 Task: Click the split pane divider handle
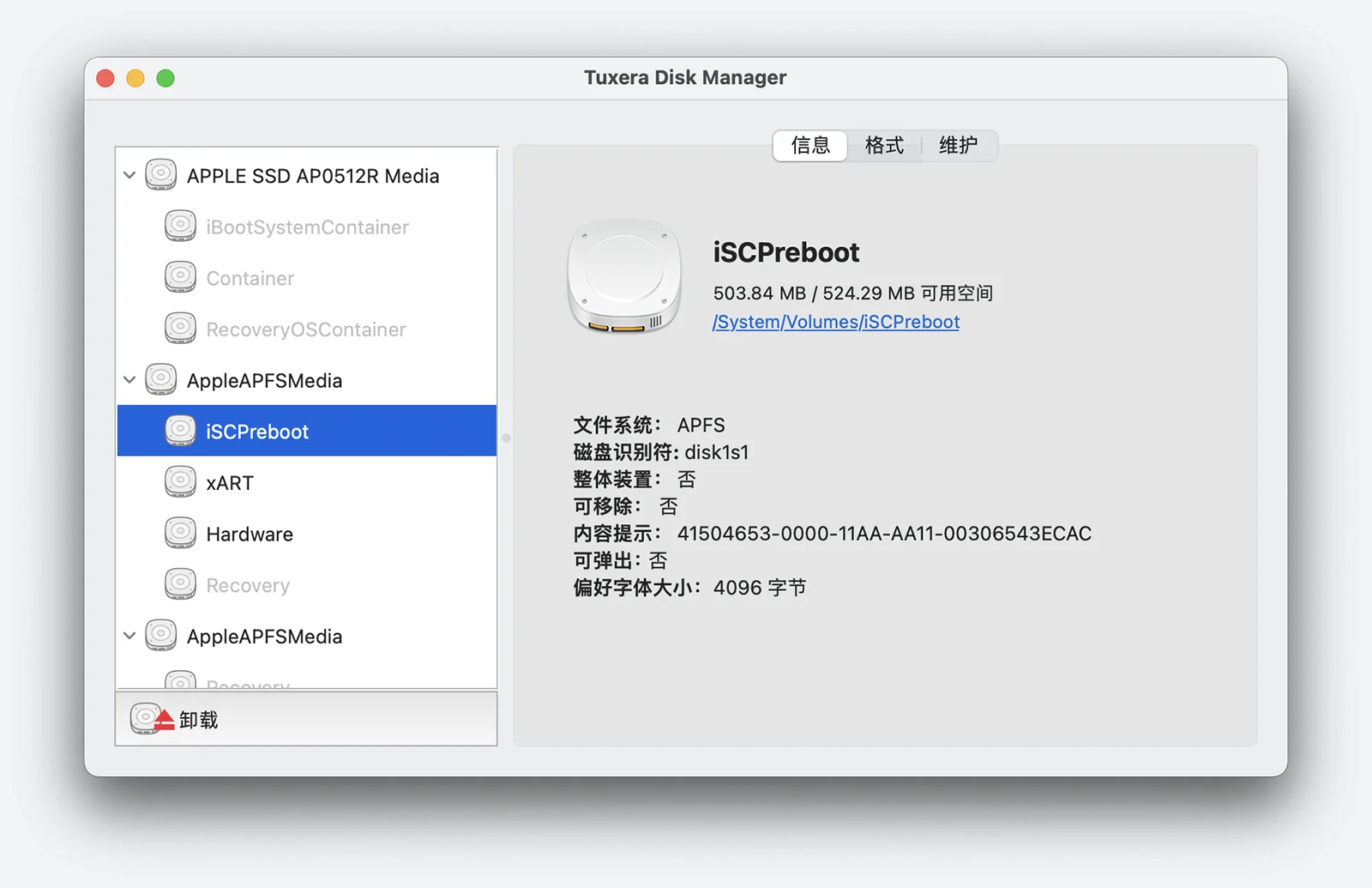point(506,438)
